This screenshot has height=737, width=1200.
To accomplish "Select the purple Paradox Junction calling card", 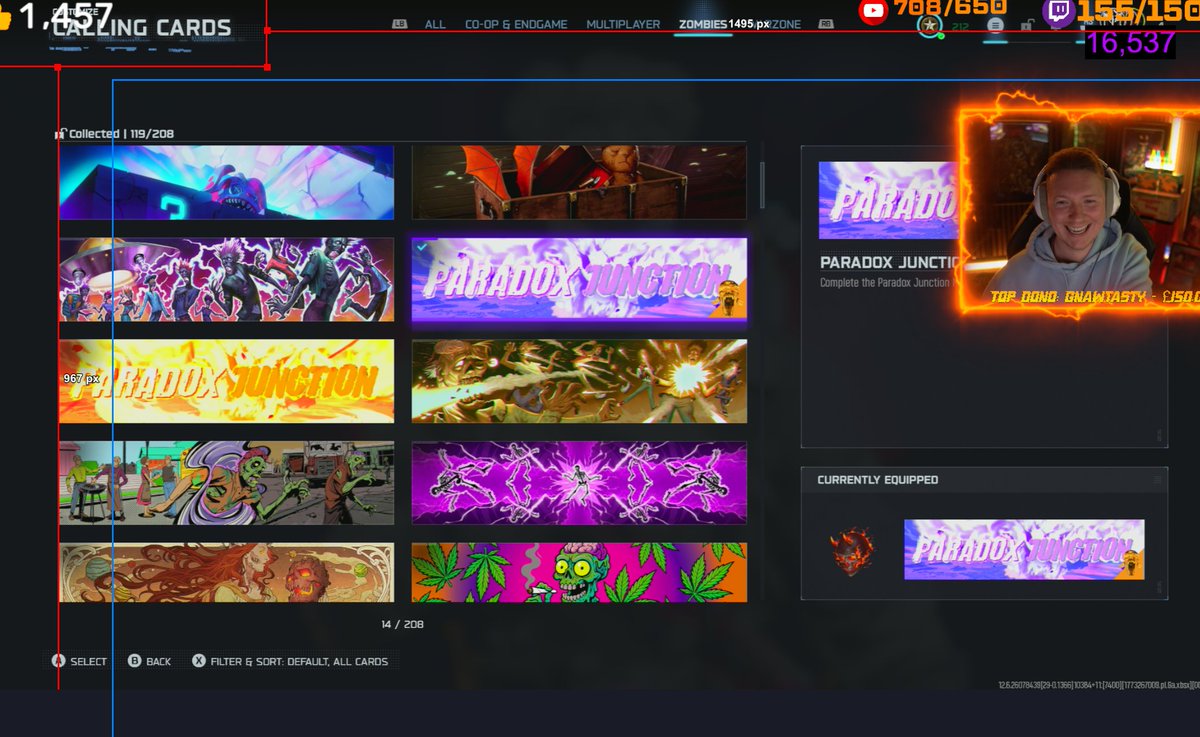I will (x=579, y=279).
